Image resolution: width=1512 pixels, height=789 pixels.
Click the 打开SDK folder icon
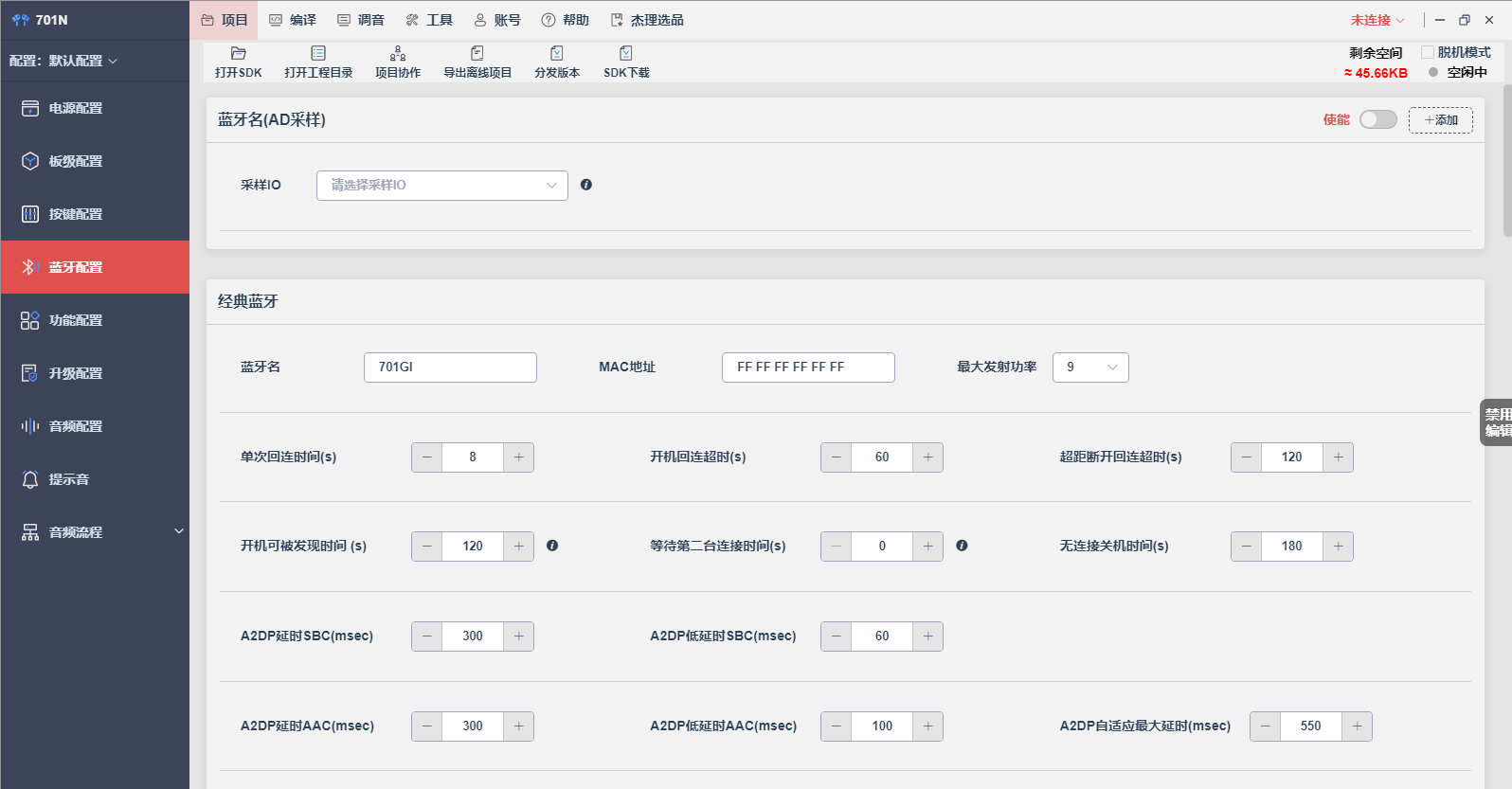click(x=238, y=53)
